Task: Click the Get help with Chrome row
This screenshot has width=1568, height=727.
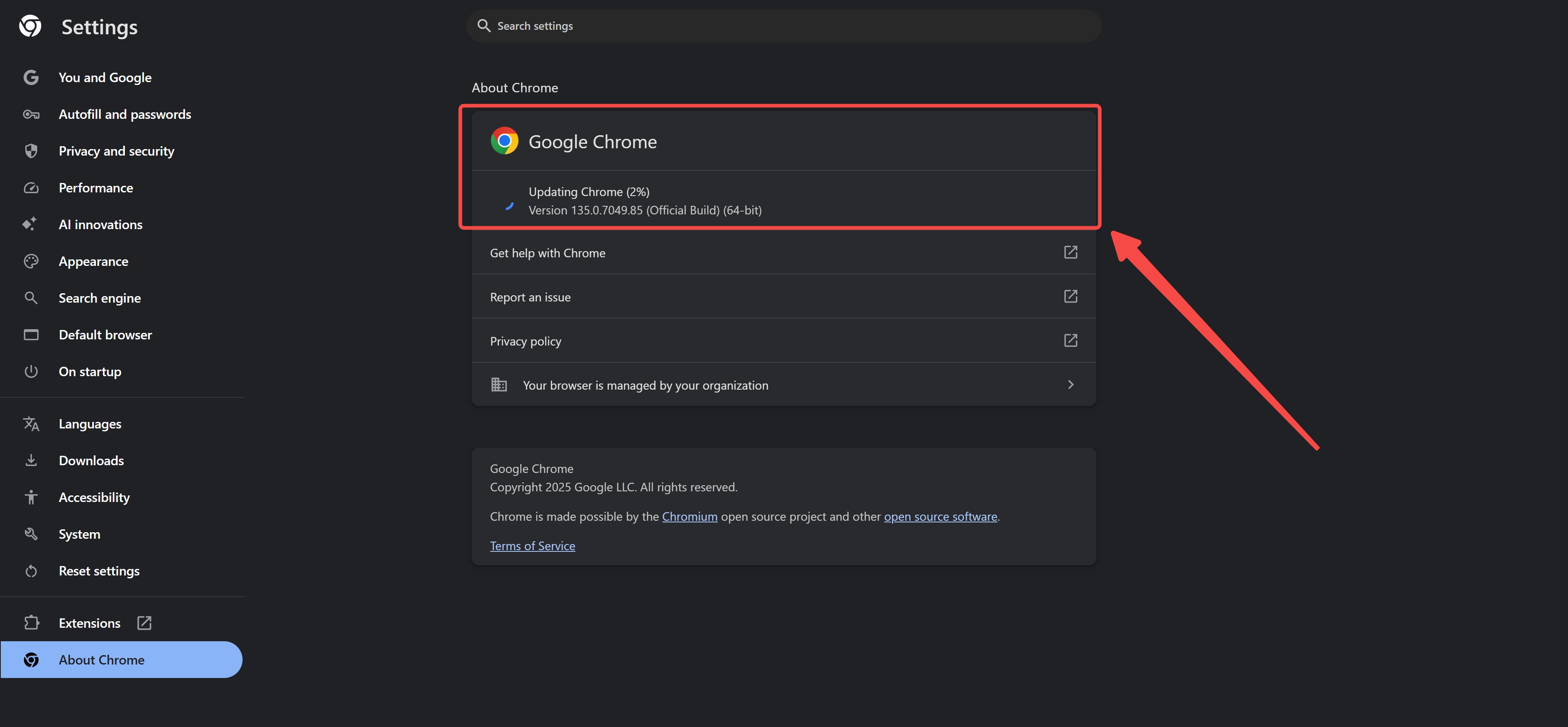Action: point(784,252)
